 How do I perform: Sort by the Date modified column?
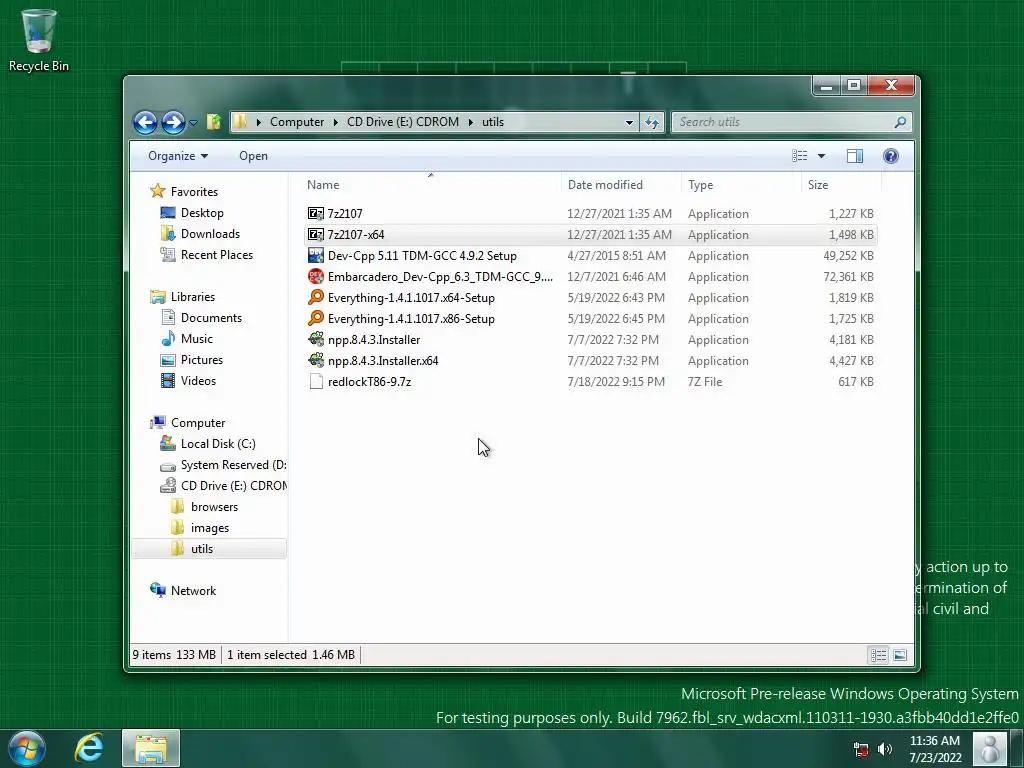pyautogui.click(x=621, y=185)
